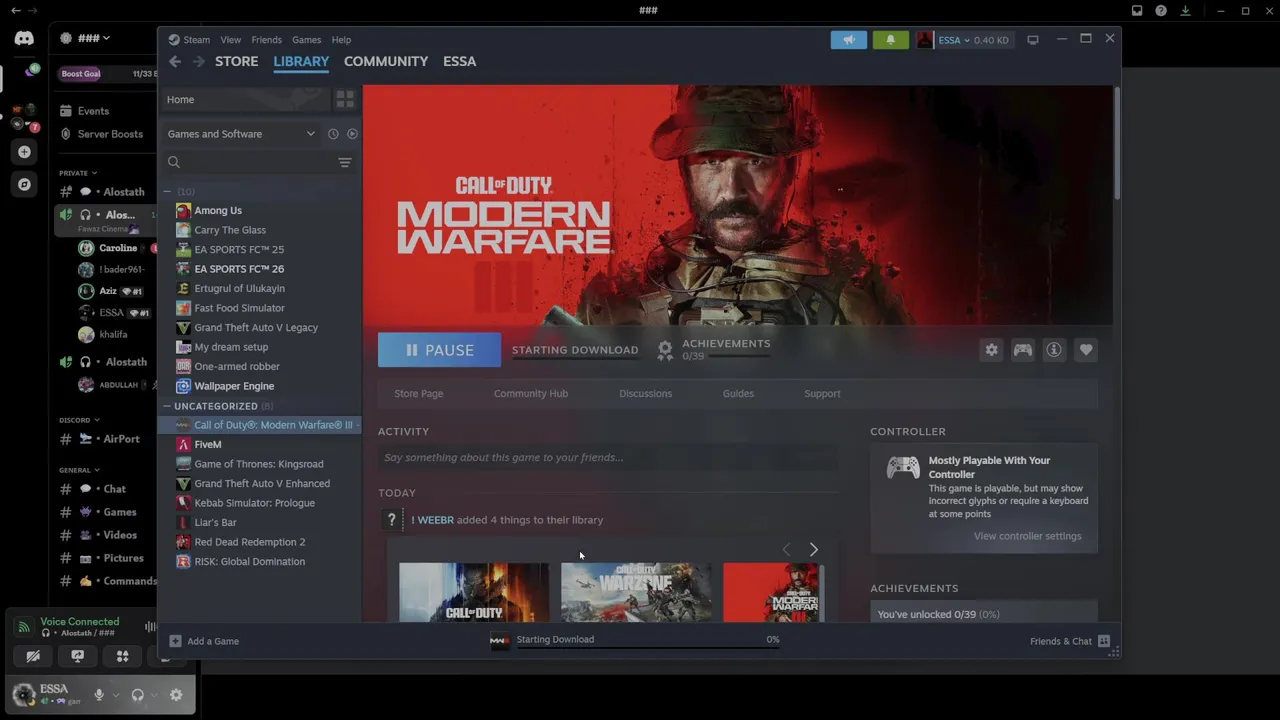The height and width of the screenshot is (720, 1280).
Task: Open the Games menu
Action: pos(306,40)
